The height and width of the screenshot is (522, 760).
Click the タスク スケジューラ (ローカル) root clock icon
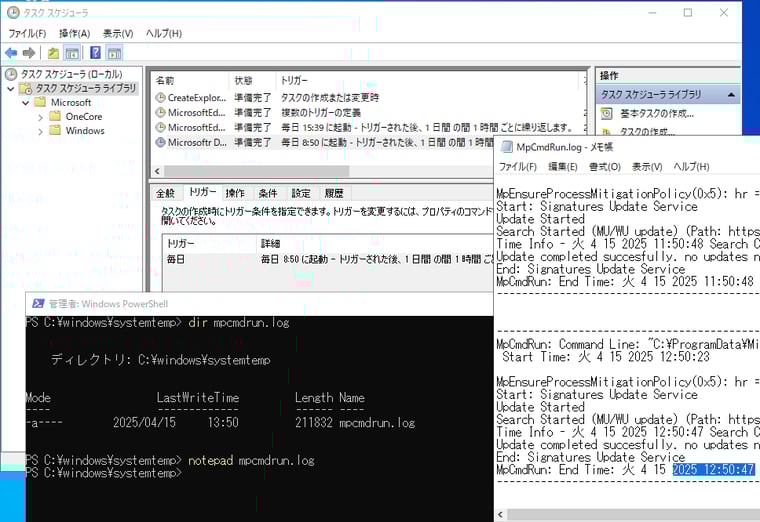pos(11,74)
